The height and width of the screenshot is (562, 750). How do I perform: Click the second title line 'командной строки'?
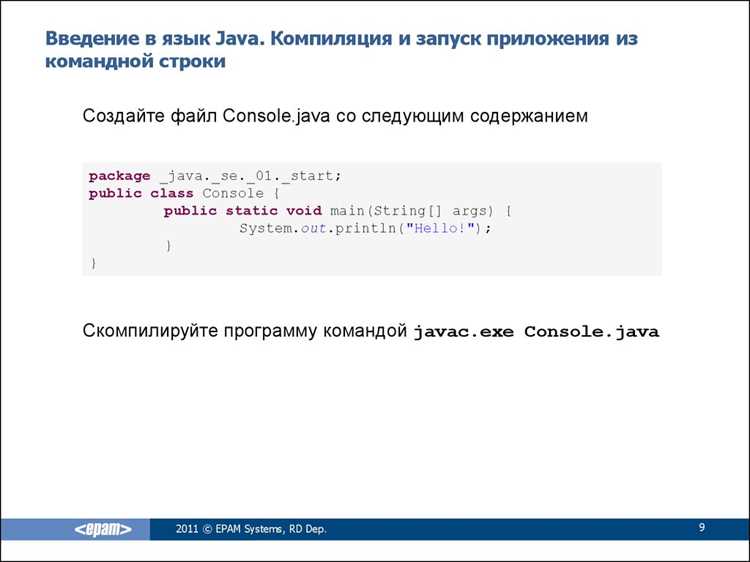pyautogui.click(x=135, y=61)
